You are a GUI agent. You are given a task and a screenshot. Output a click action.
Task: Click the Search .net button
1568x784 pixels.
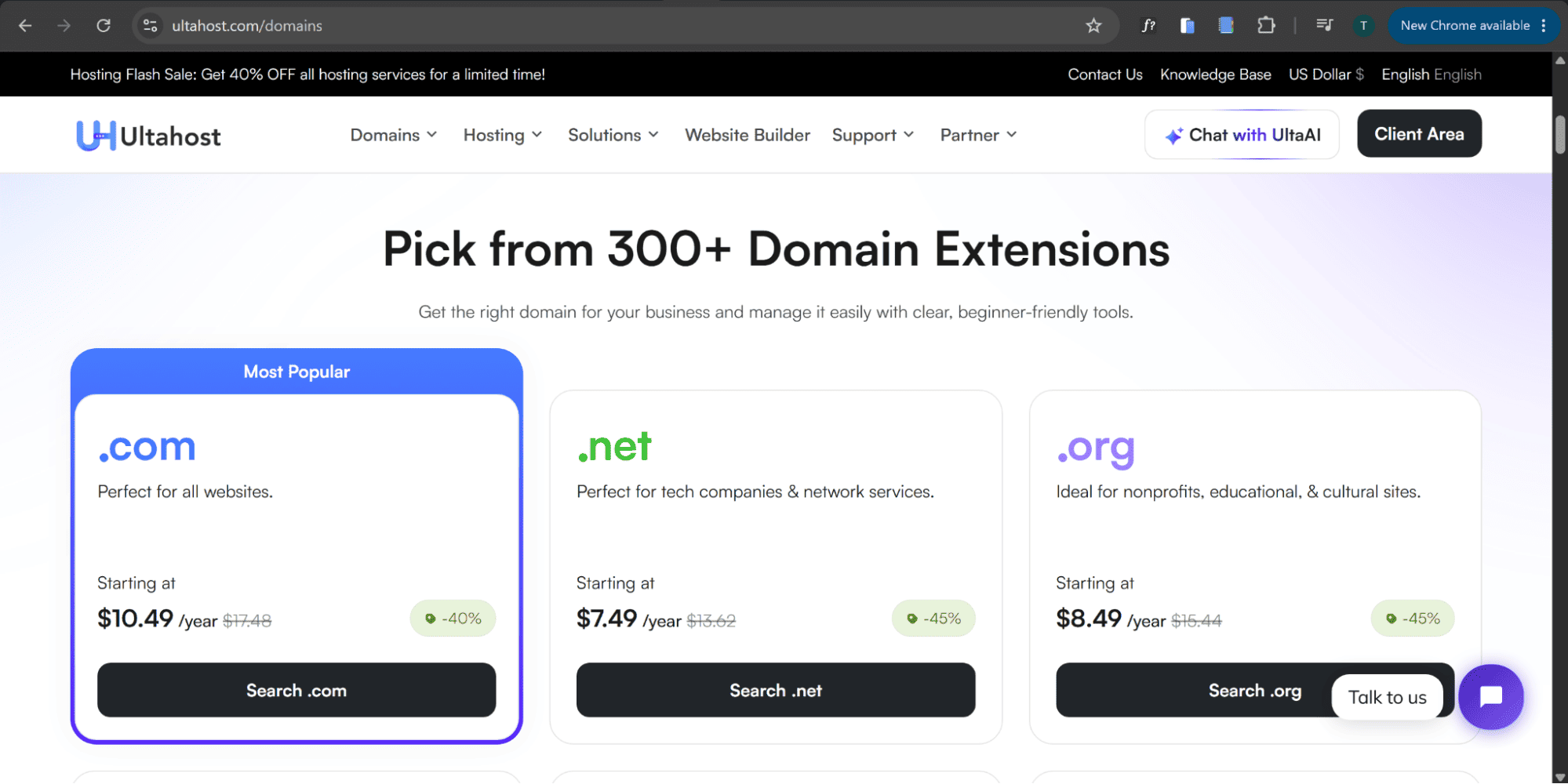[x=776, y=690]
